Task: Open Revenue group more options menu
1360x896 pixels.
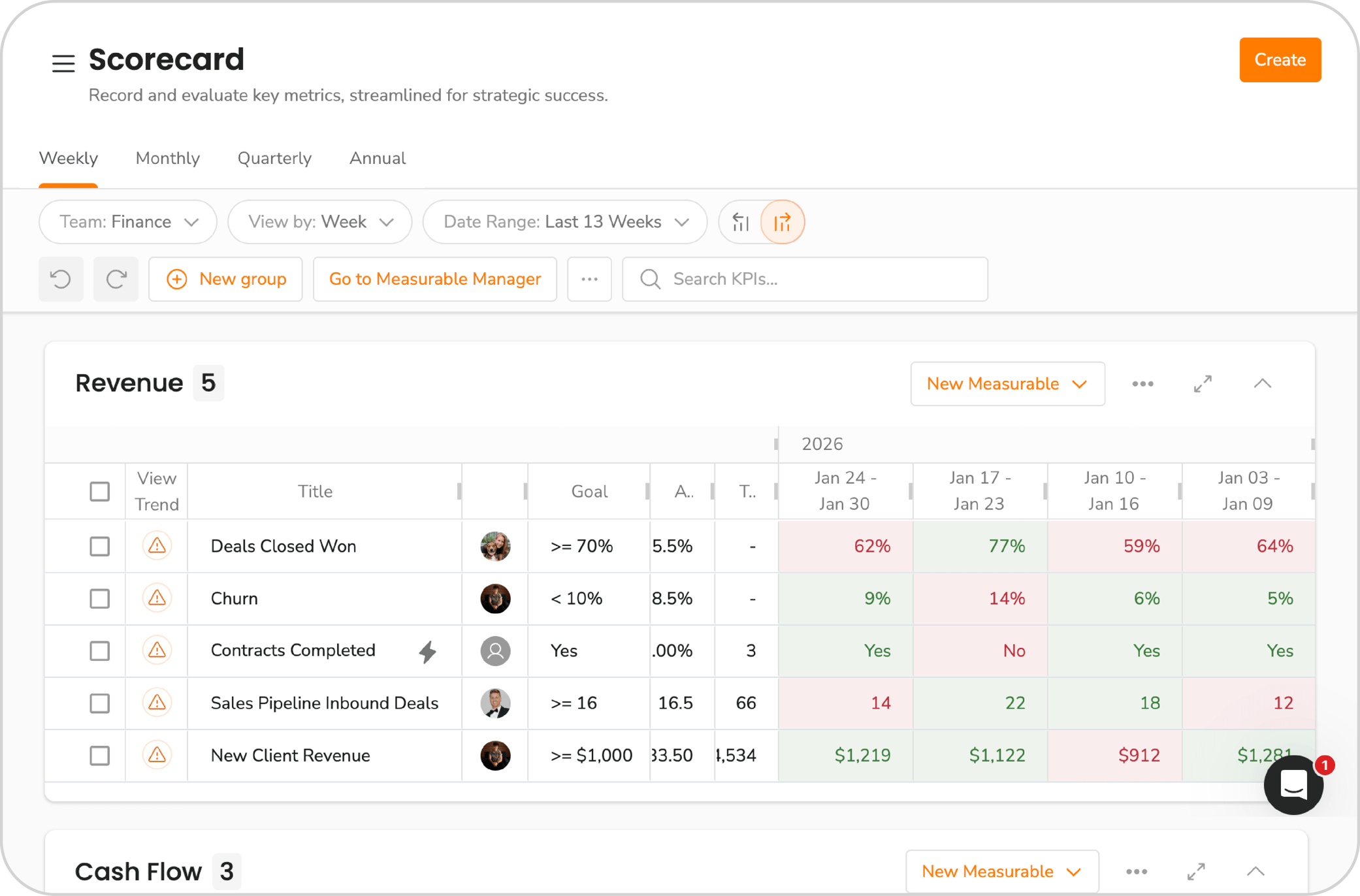Action: pyautogui.click(x=1142, y=384)
